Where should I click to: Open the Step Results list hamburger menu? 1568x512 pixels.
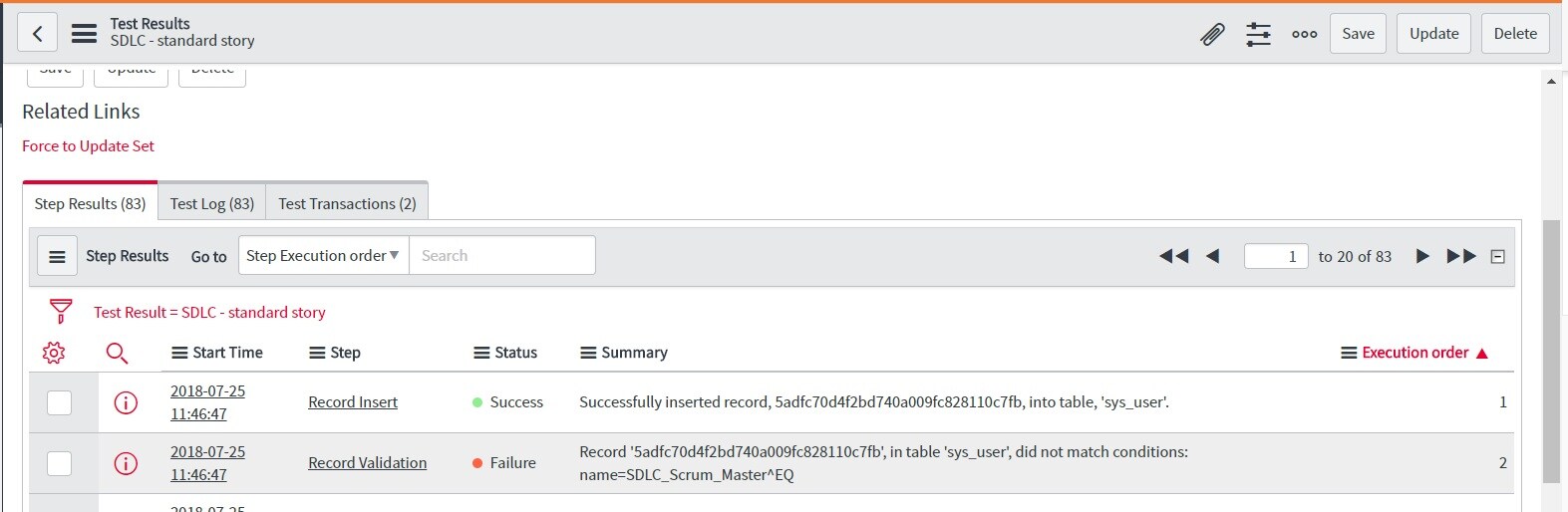pyautogui.click(x=58, y=256)
